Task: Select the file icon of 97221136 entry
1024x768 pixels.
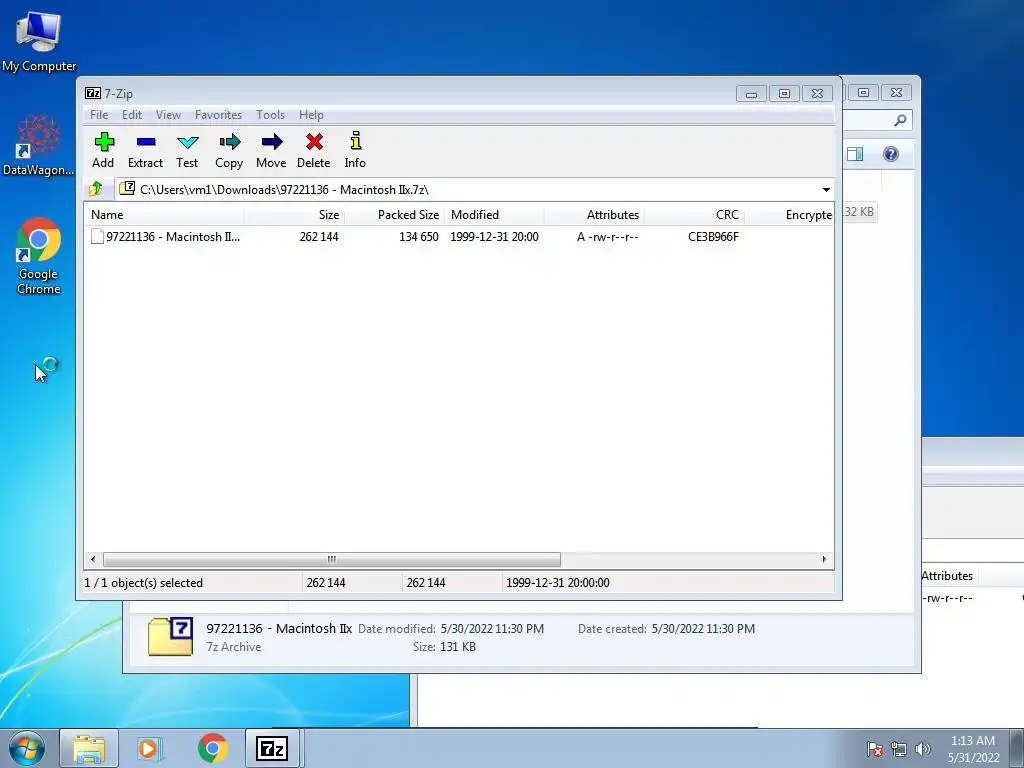Action: point(97,236)
